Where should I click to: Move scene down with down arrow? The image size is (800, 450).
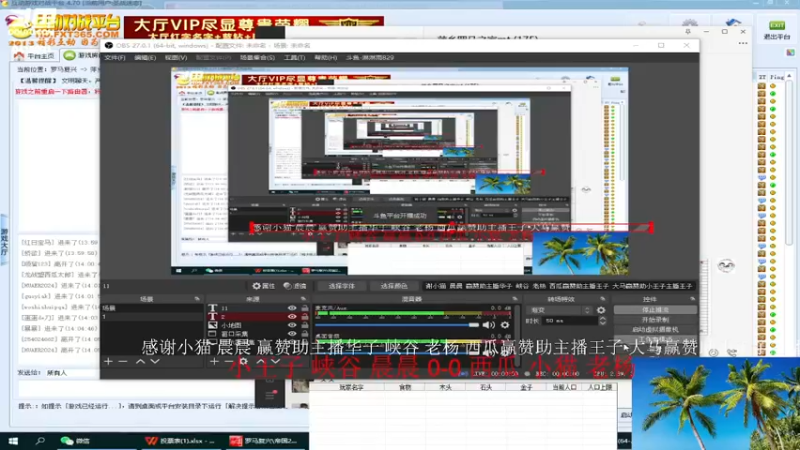[155, 361]
